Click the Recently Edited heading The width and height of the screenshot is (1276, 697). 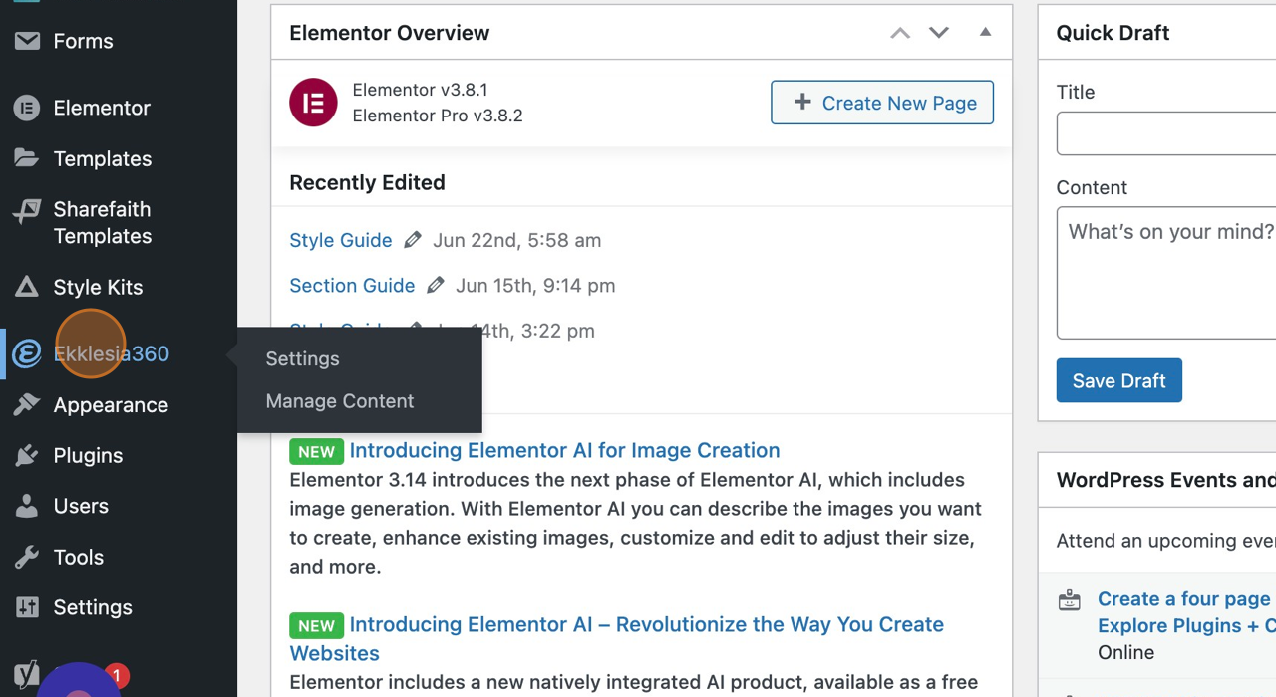tap(367, 182)
